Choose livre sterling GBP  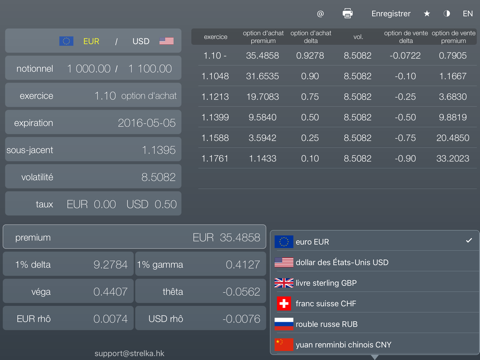[x=375, y=283]
